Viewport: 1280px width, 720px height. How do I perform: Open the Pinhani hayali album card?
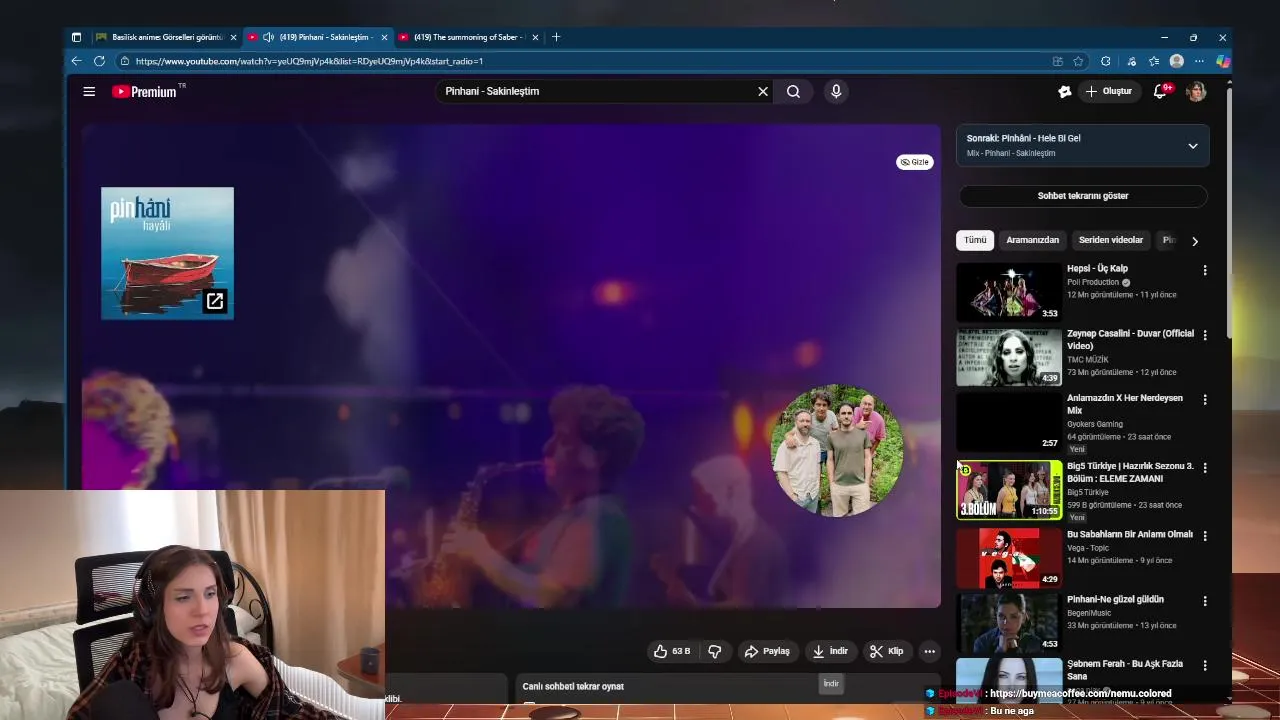(x=167, y=253)
